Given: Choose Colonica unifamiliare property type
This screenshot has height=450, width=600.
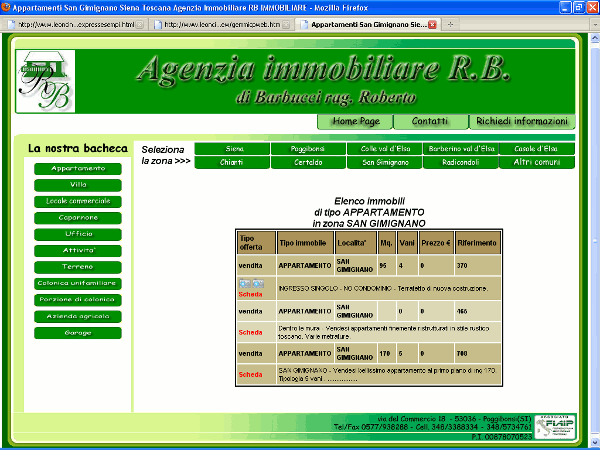Looking at the screenshot, I should tap(78, 284).
